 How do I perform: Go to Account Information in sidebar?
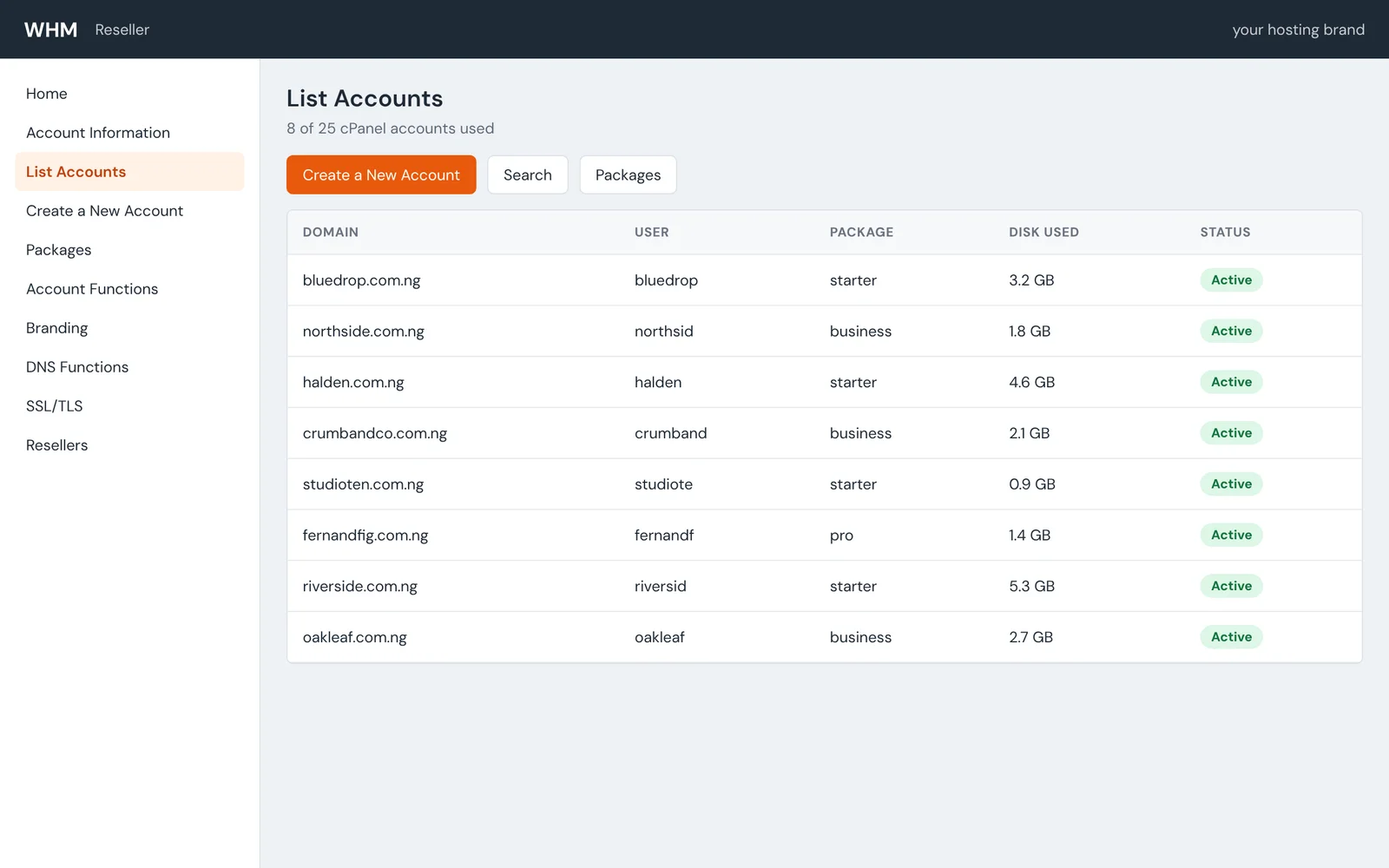pos(98,133)
